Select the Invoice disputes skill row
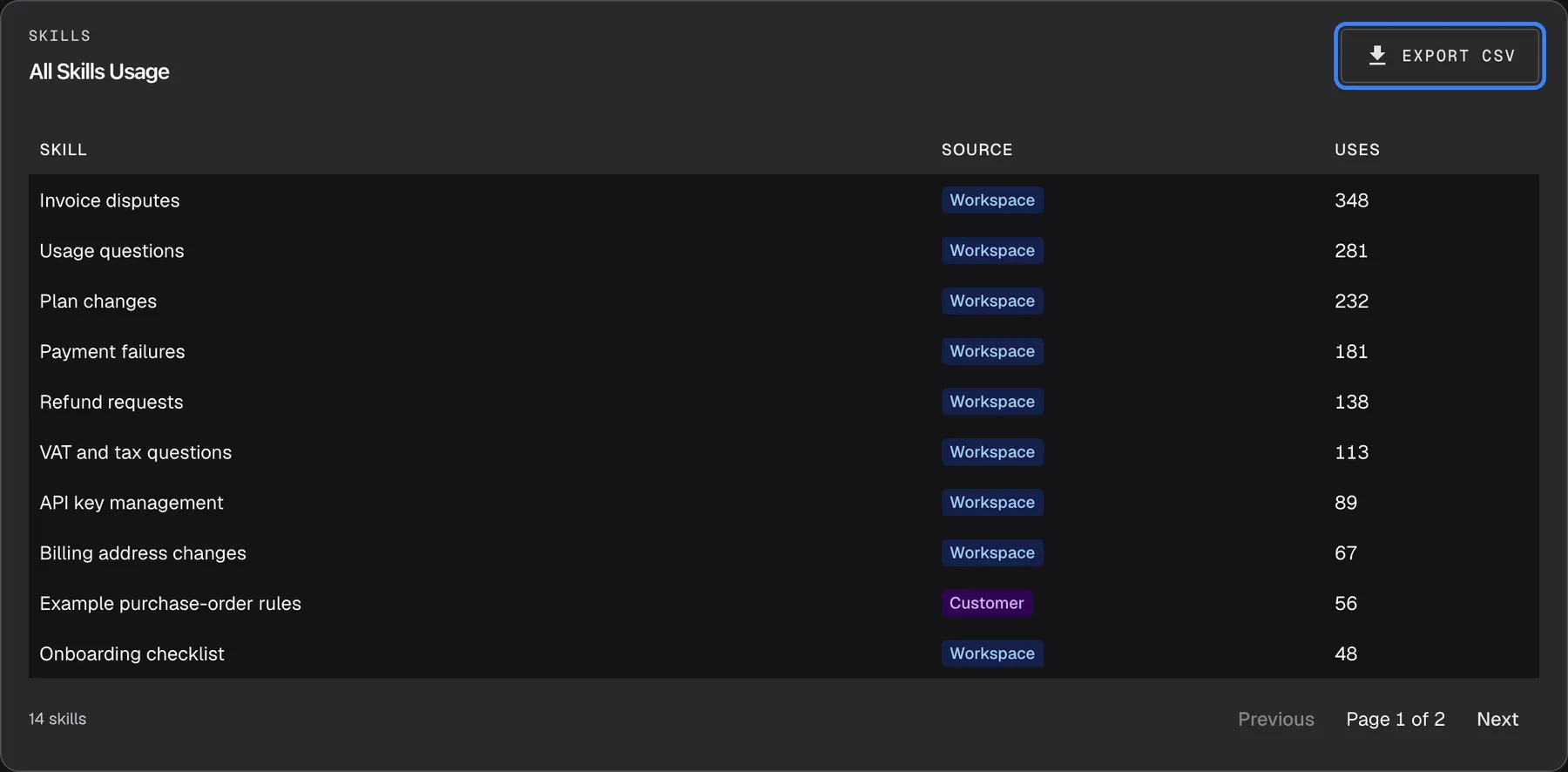 click(x=784, y=200)
